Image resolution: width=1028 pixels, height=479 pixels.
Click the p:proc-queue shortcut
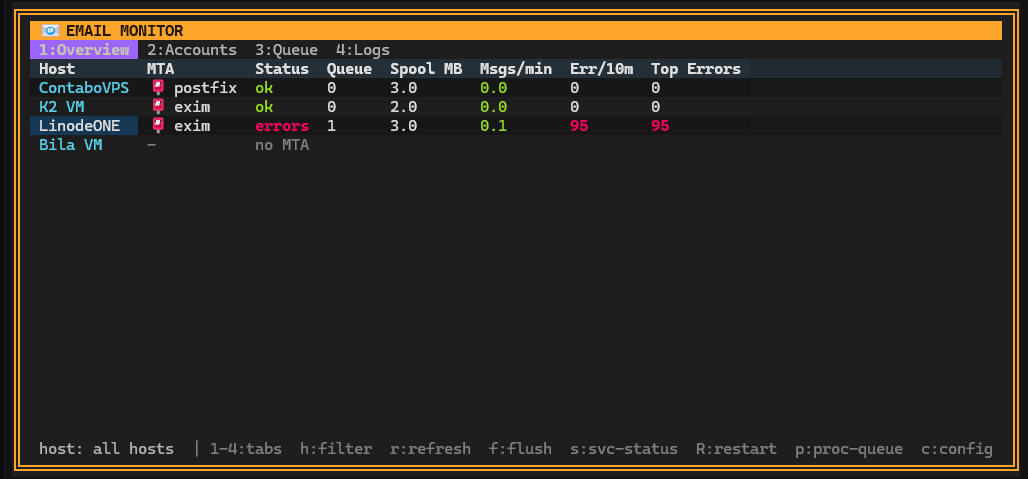[849, 449]
